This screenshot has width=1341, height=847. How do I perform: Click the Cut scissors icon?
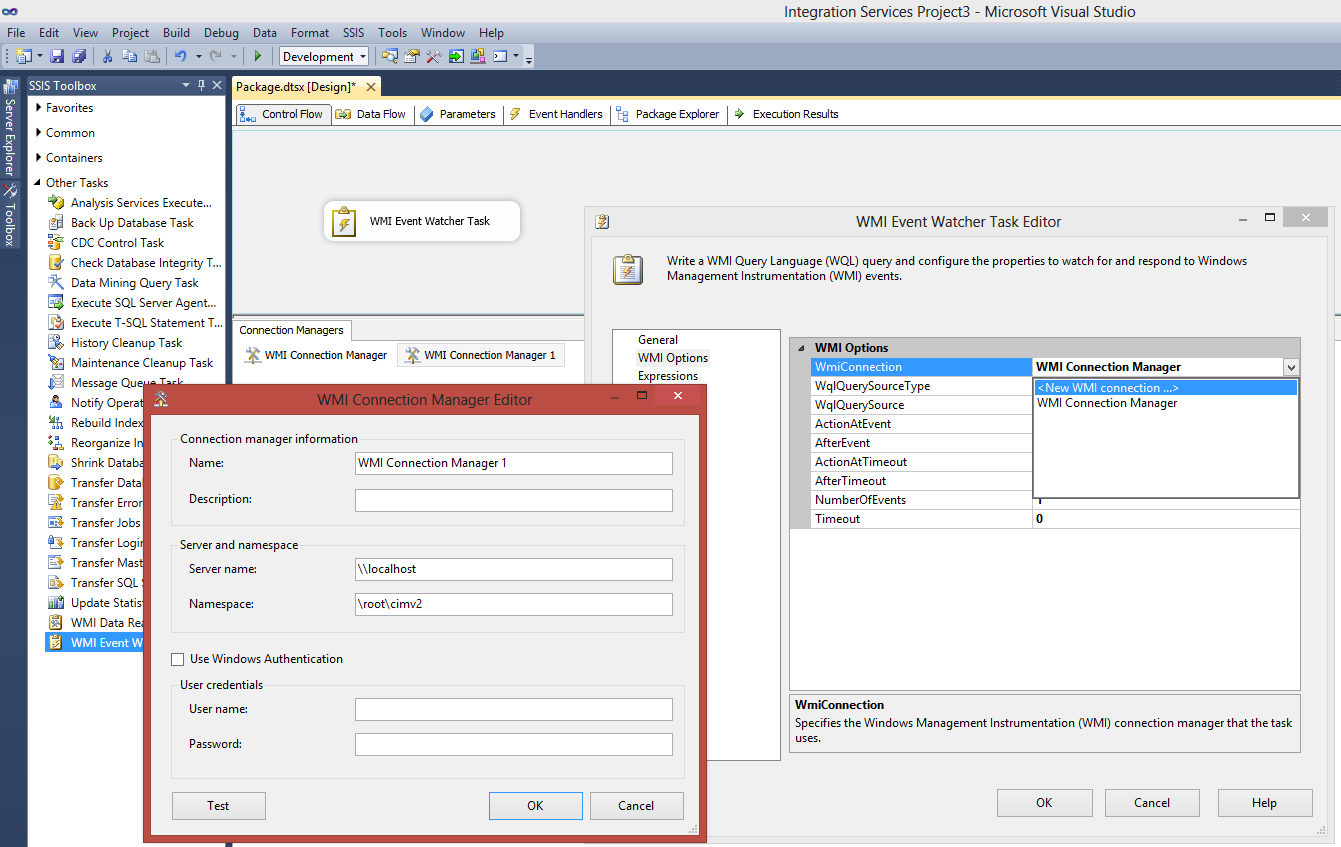click(x=107, y=56)
